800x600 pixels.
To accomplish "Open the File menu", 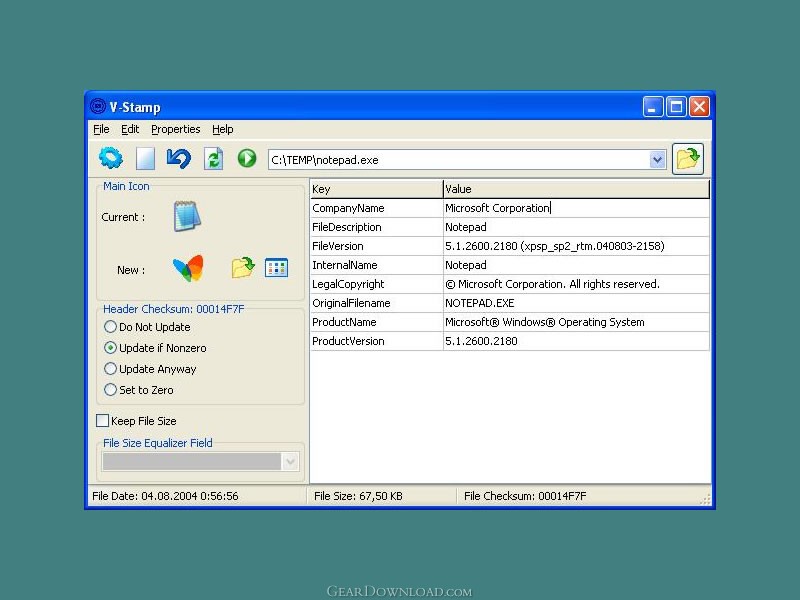I will pos(101,129).
